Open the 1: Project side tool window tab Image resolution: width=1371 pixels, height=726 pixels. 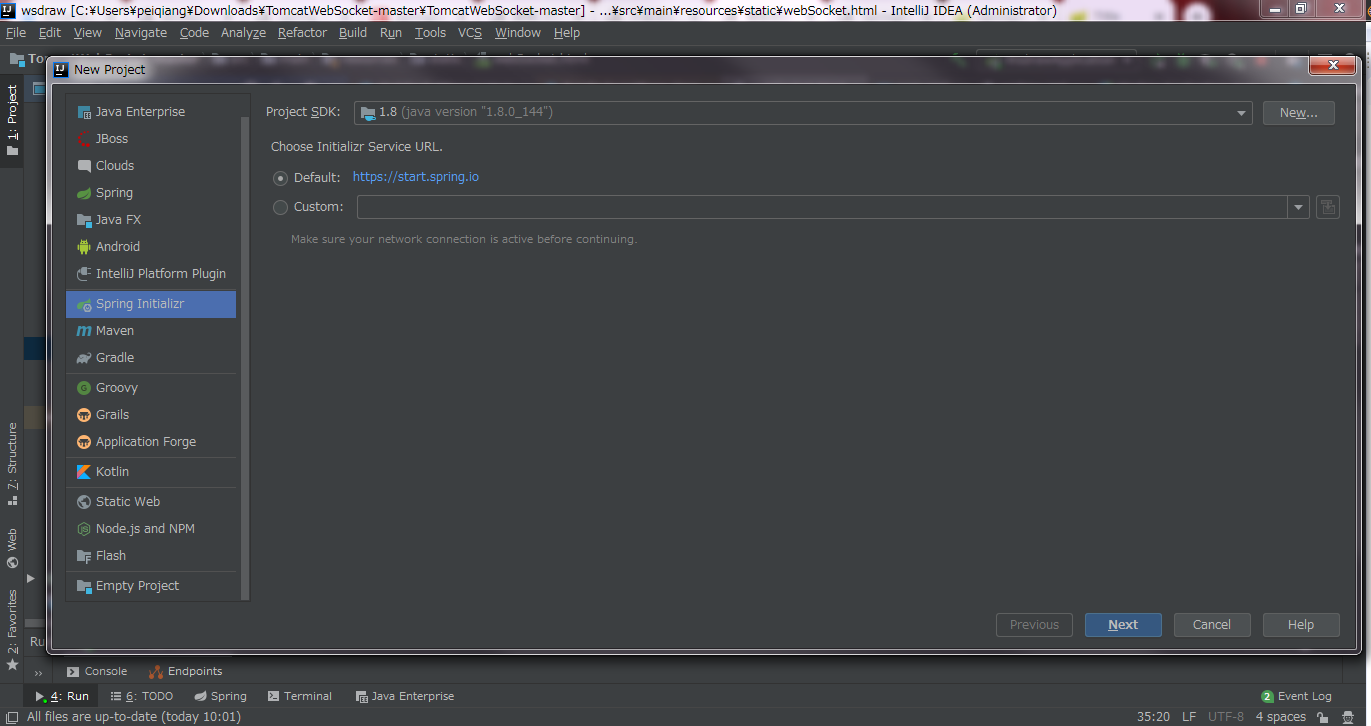pyautogui.click(x=12, y=119)
